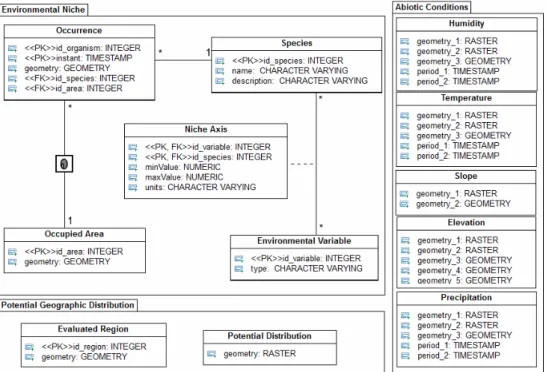
Task: Click the icon beside <<PK>>id_region in Evaluated Region
Action: tap(30, 347)
